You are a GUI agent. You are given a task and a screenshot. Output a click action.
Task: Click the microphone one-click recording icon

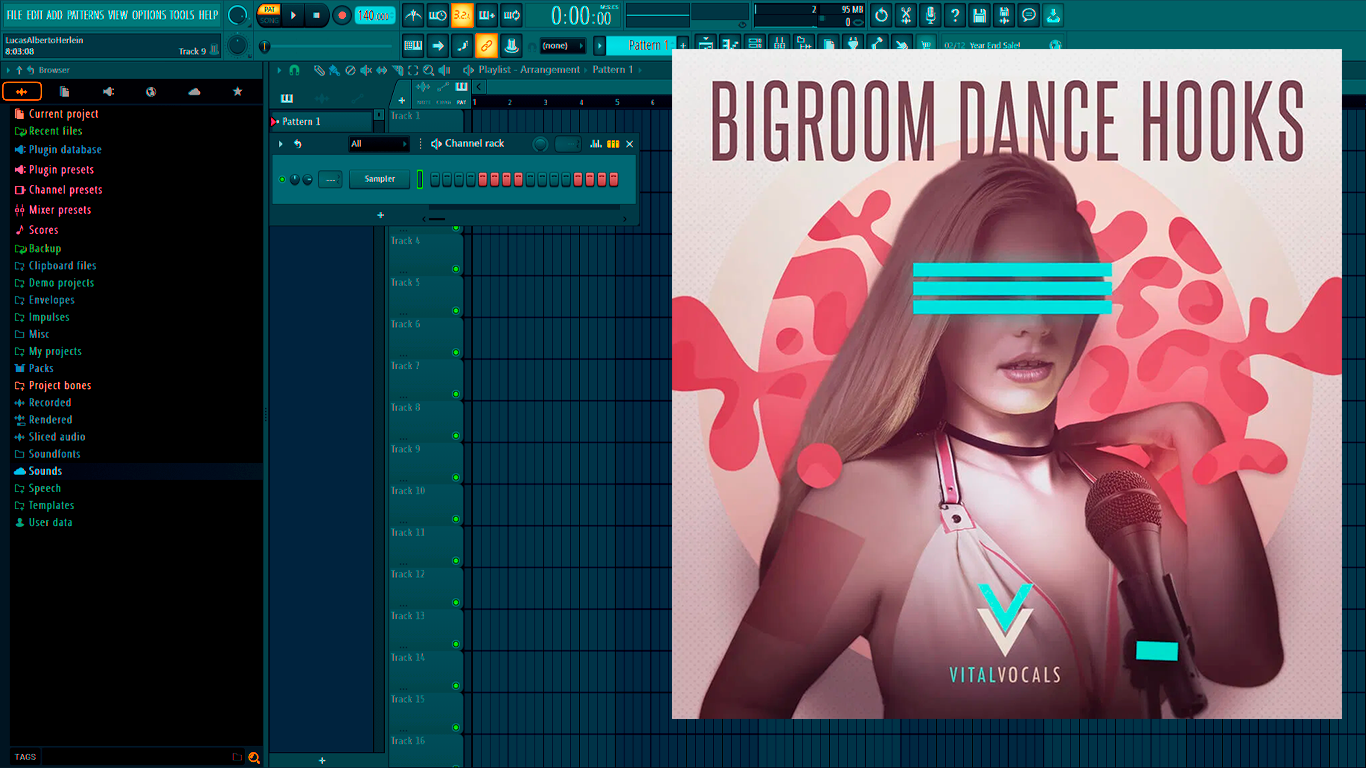[930, 15]
